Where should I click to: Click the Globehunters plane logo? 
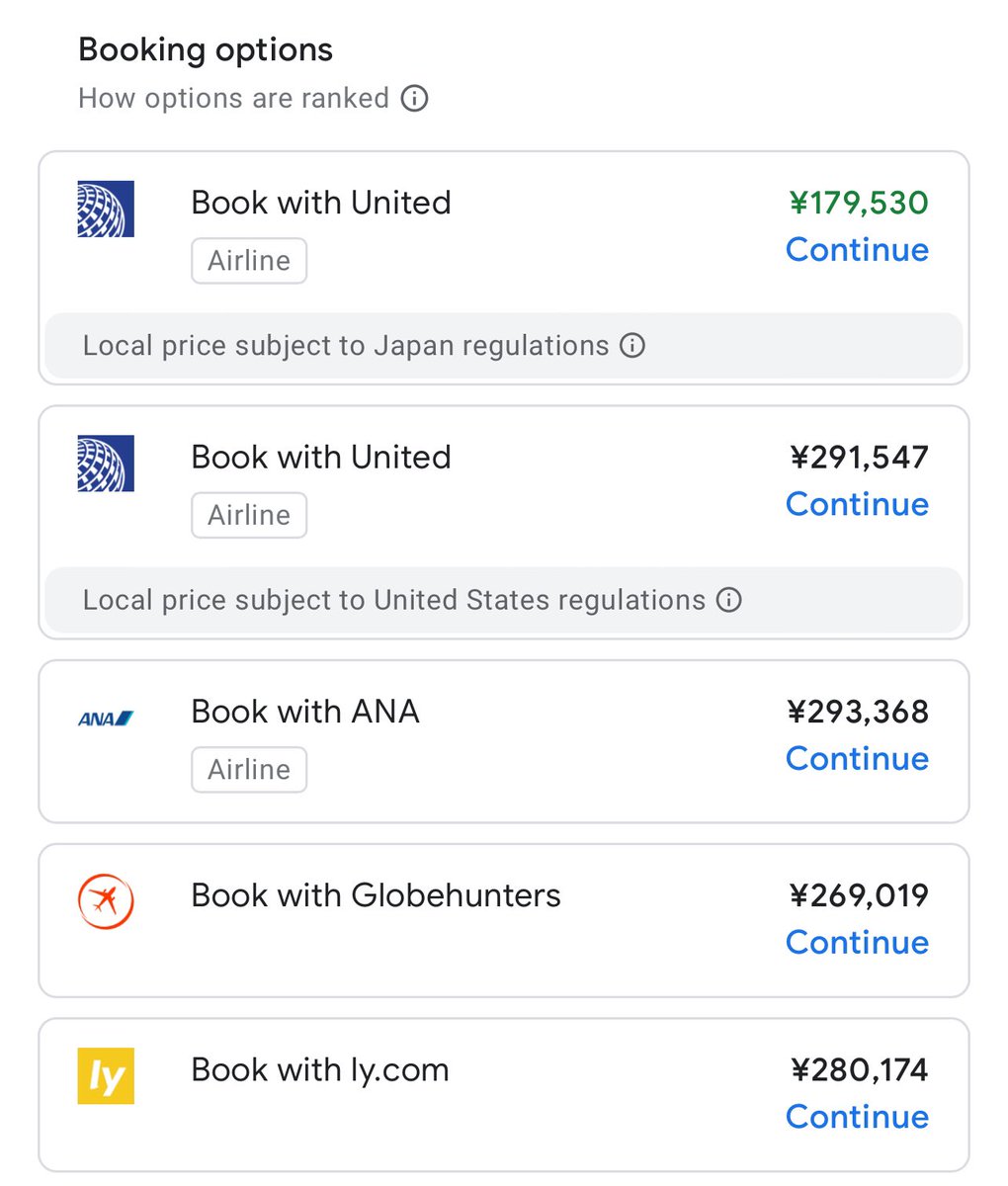coord(106,902)
